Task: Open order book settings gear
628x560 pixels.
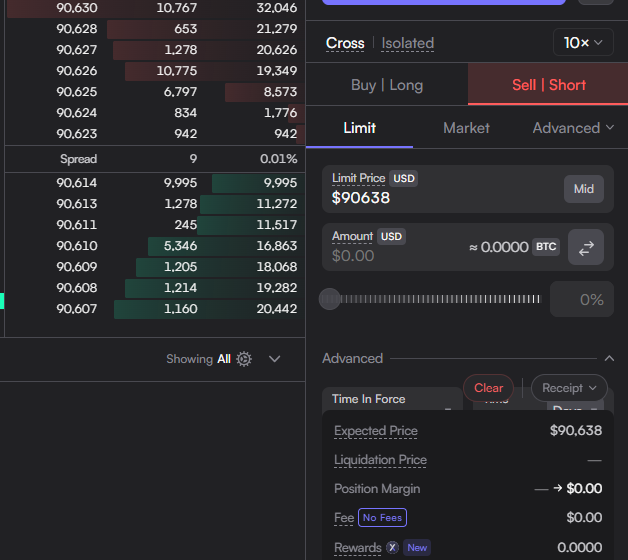Action: coord(244,359)
